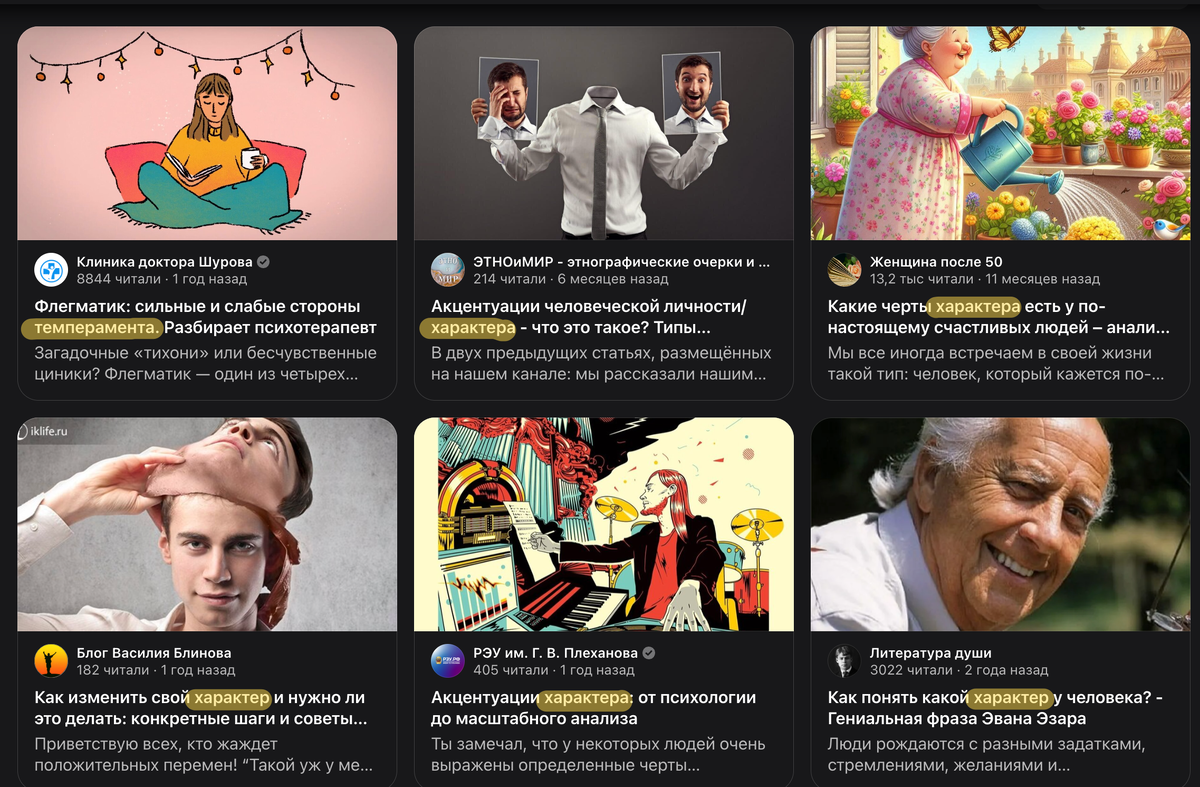Open article Как изменить свой характер
This screenshot has height=787, width=1200.
tap(201, 708)
